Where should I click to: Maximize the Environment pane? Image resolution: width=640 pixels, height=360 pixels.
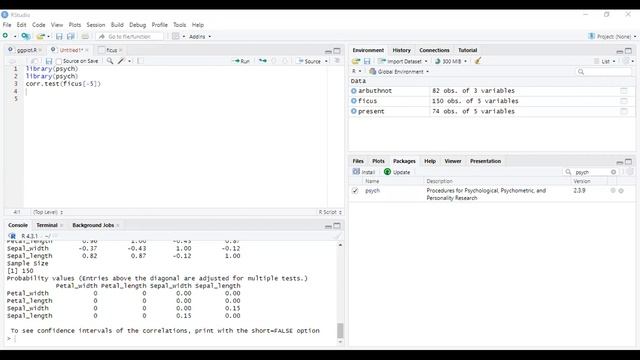click(629, 51)
